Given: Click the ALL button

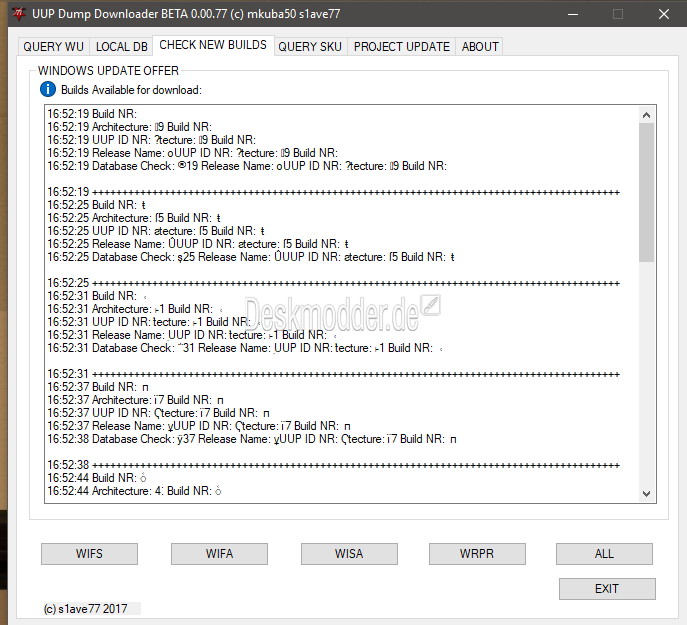Looking at the screenshot, I should (604, 554).
